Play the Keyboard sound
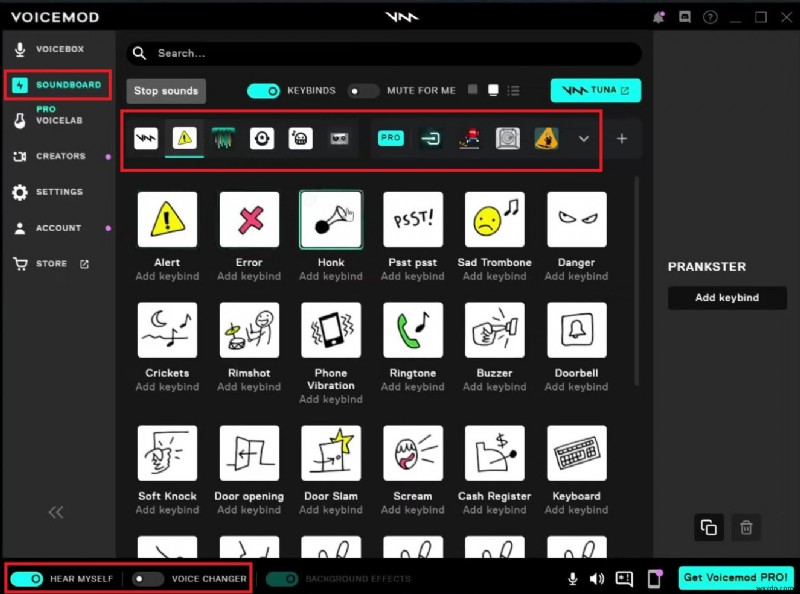800x594 pixels. coord(577,453)
